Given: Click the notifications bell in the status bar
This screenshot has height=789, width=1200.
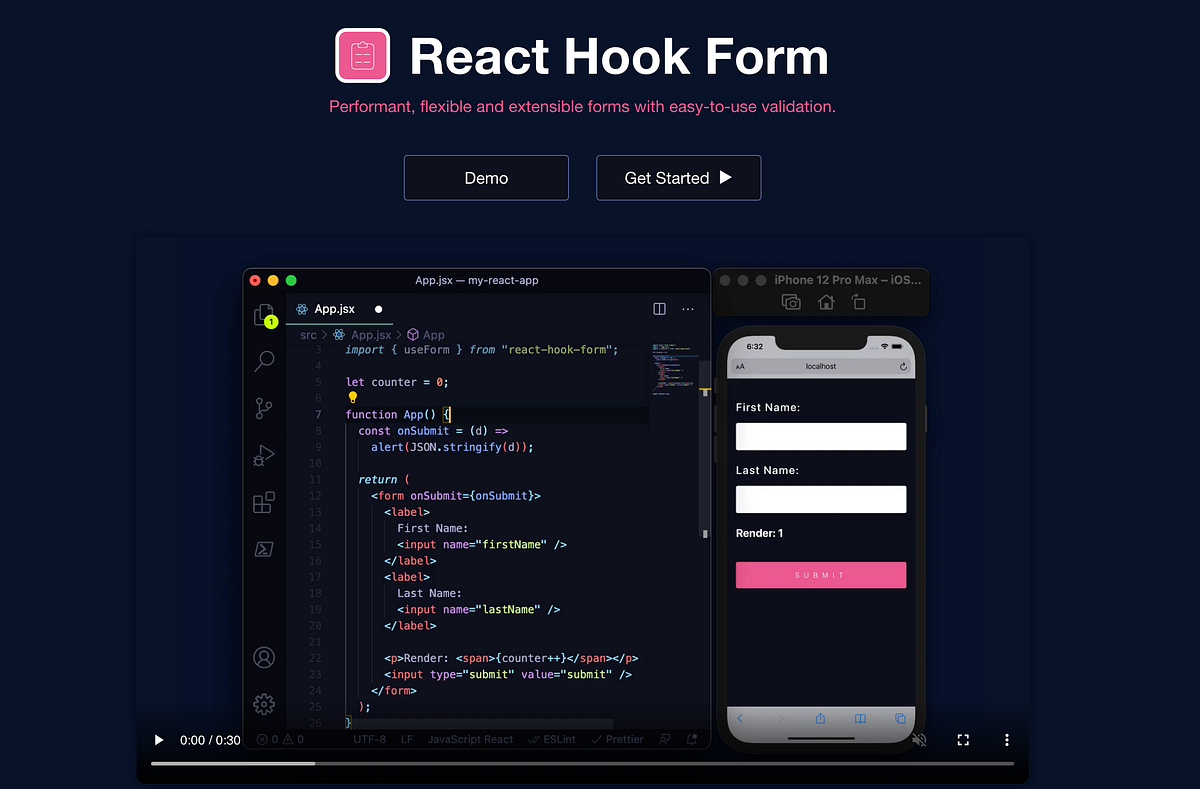Looking at the screenshot, I should coord(692,740).
